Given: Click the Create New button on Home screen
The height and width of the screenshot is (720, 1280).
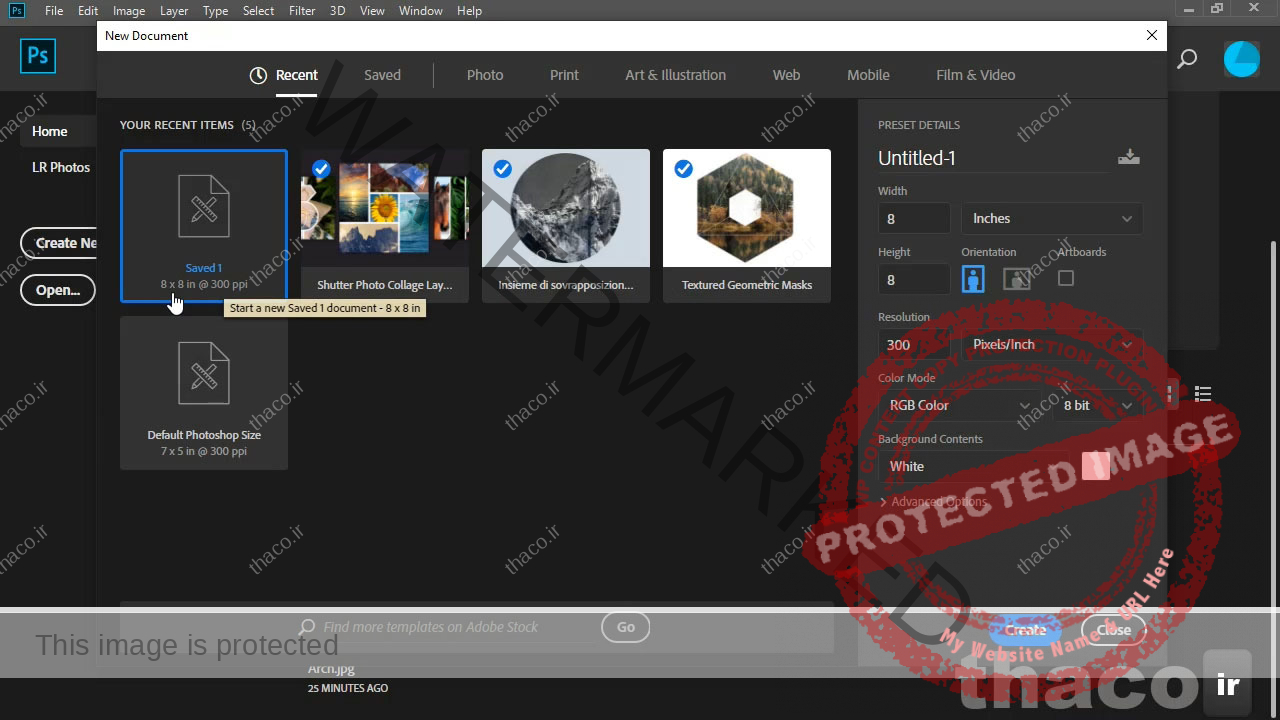Looking at the screenshot, I should tap(59, 243).
